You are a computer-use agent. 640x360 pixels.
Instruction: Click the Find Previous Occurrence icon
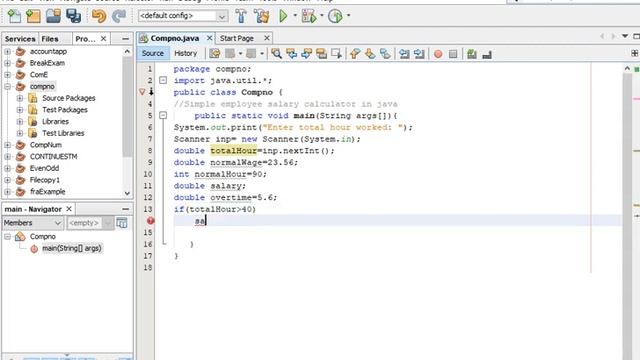click(291, 53)
